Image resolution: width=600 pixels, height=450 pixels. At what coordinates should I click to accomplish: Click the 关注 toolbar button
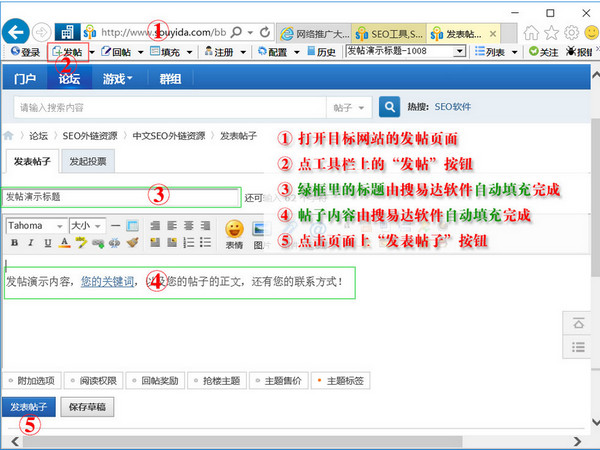tap(543, 52)
